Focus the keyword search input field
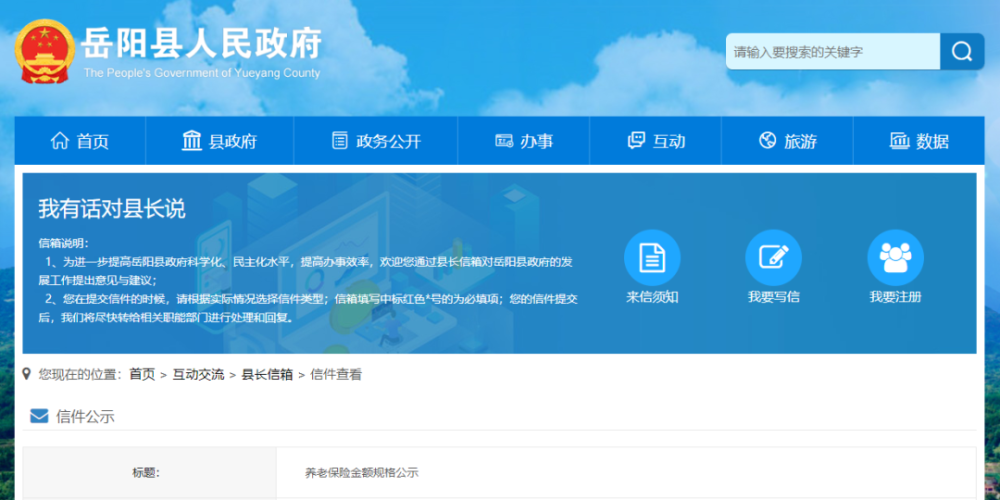 click(832, 52)
